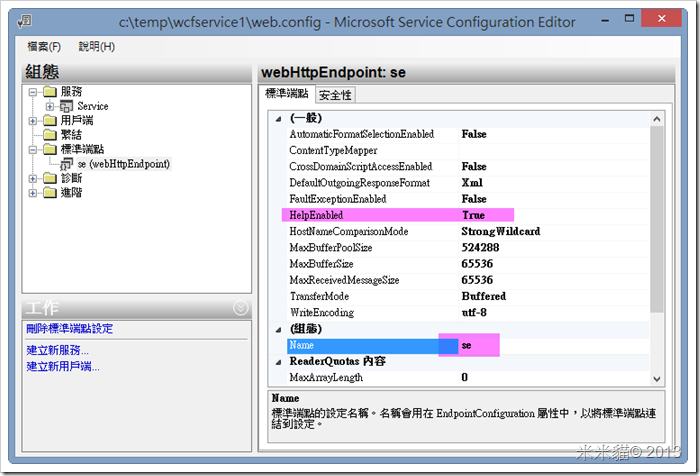
Task: Click the application icon in title bar
Action: 24,21
